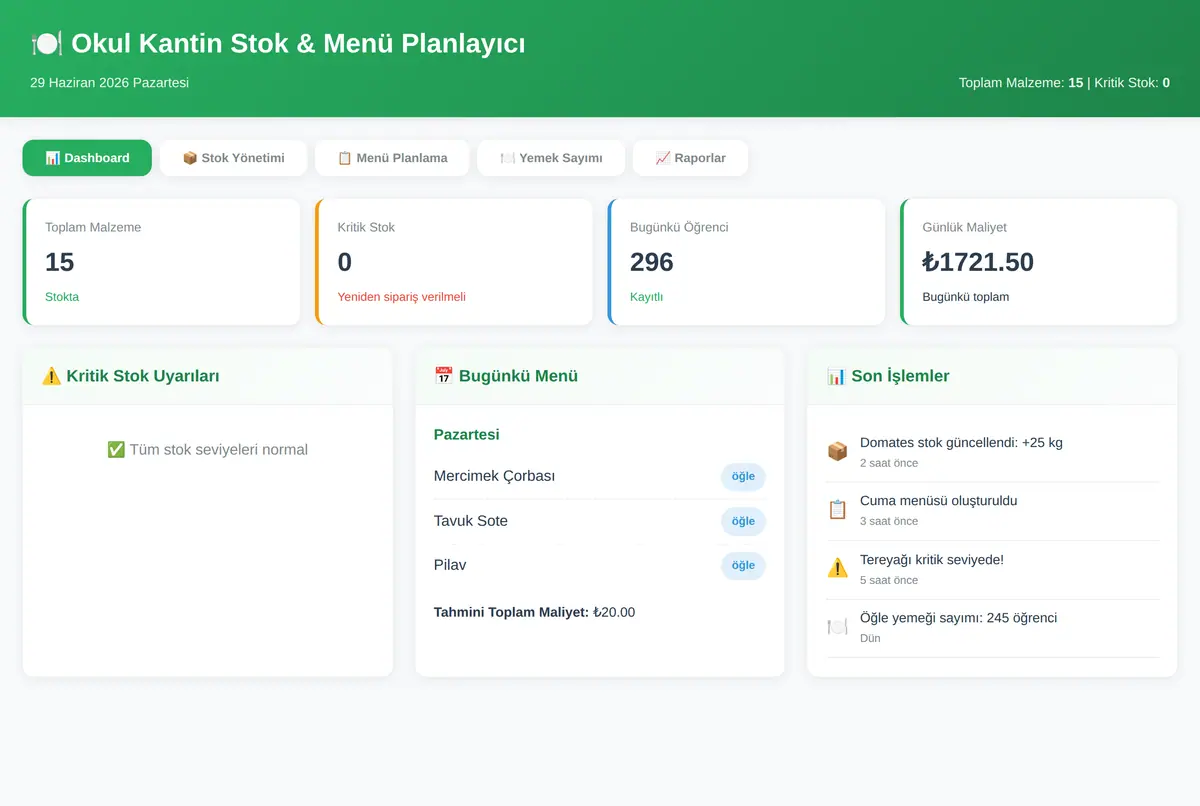Click 'Tereyağı kritik seviyede!' entry
This screenshot has height=806, width=1200.
click(x=993, y=569)
